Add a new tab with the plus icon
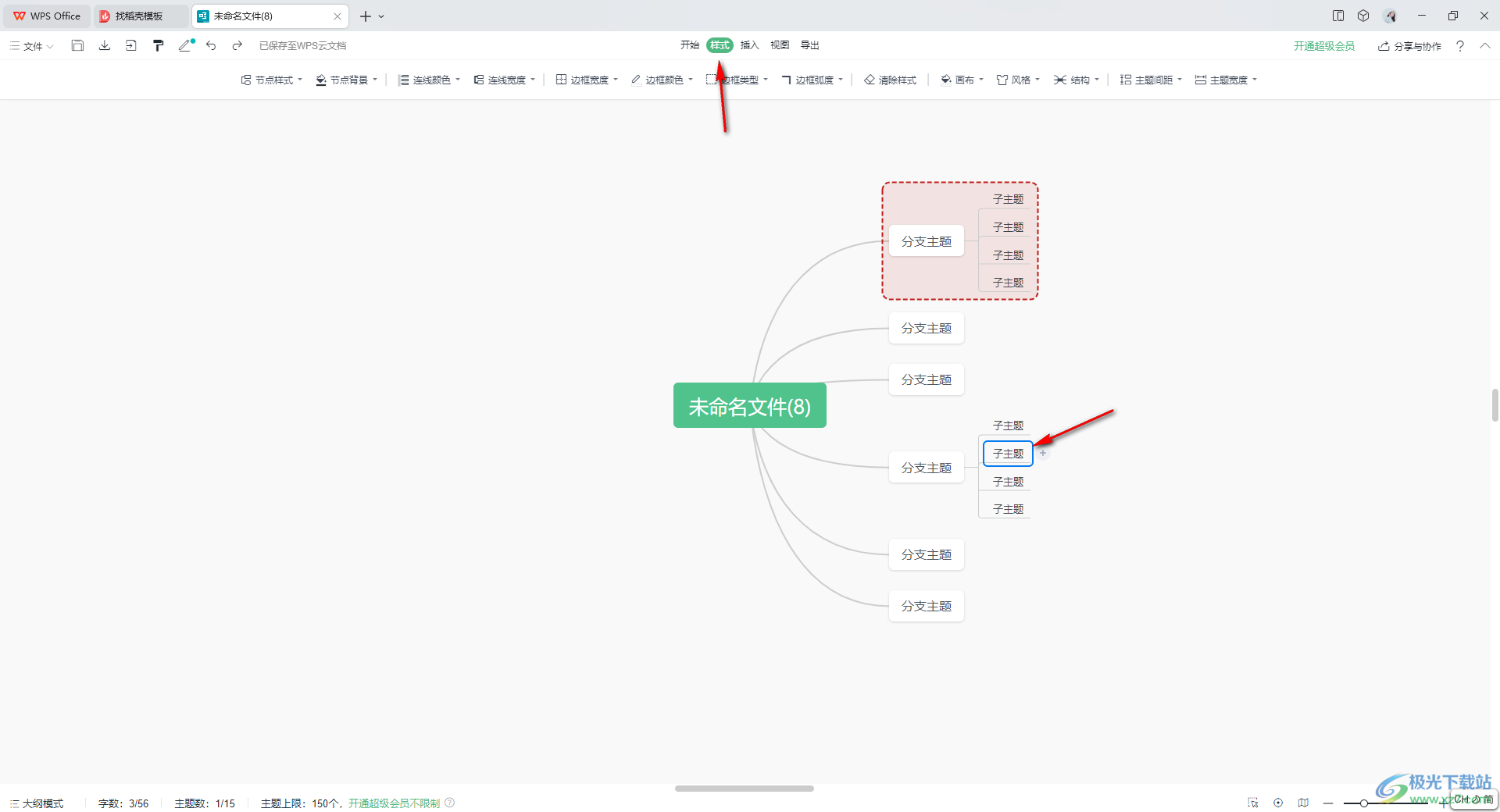1500x812 pixels. pyautogui.click(x=365, y=16)
